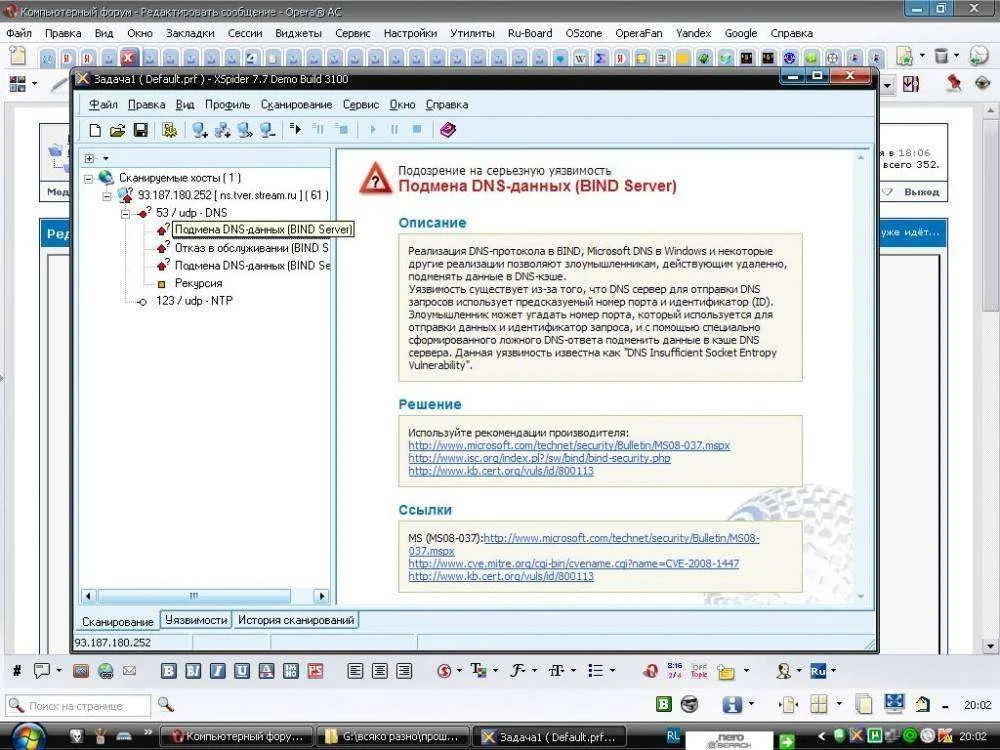Toggle italic I button in Opera bottom toolbar
The width and height of the screenshot is (1000, 750).
coord(217,670)
